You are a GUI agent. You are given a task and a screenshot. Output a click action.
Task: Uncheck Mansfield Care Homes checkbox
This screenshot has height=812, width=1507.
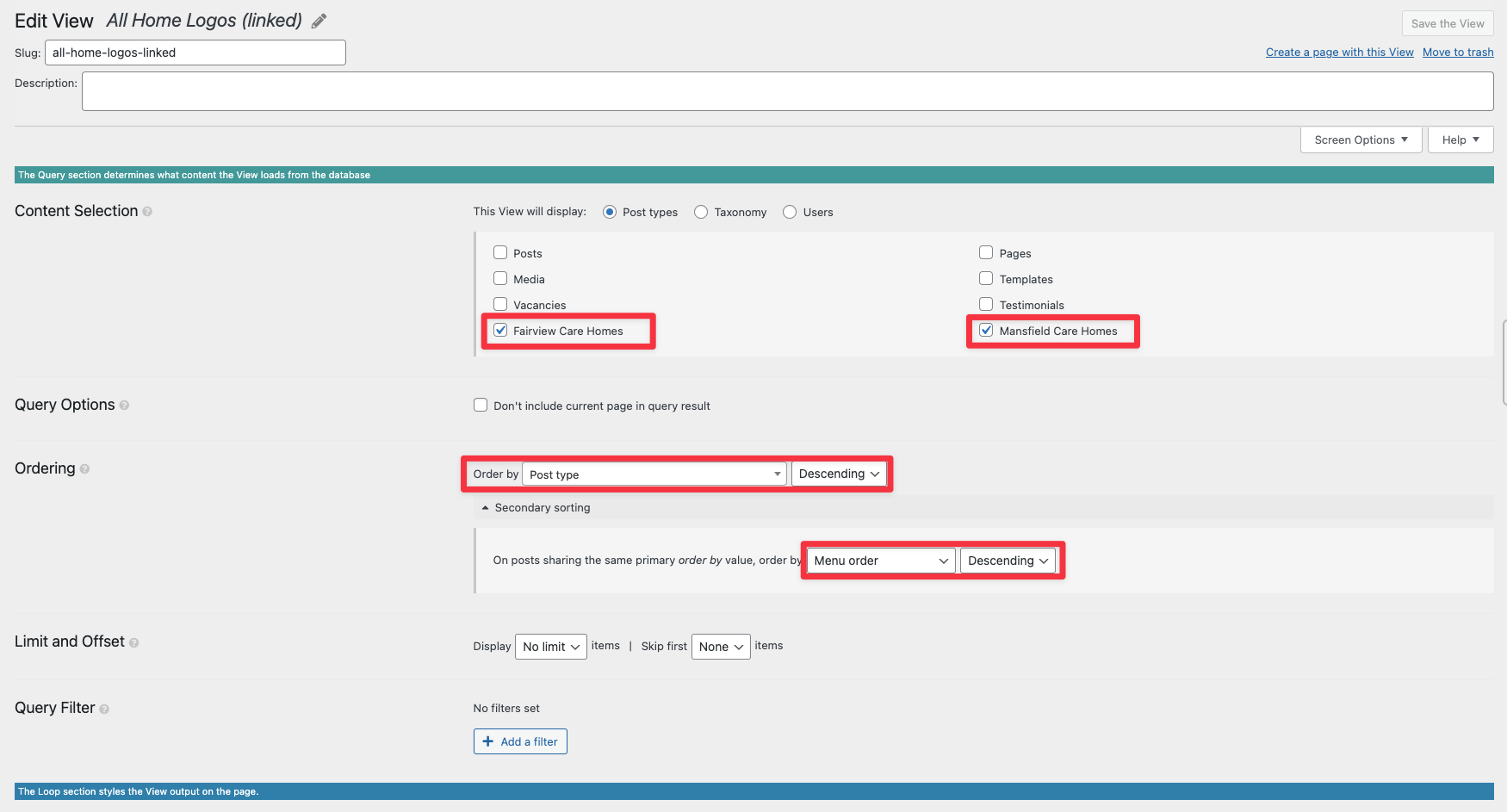click(x=986, y=330)
